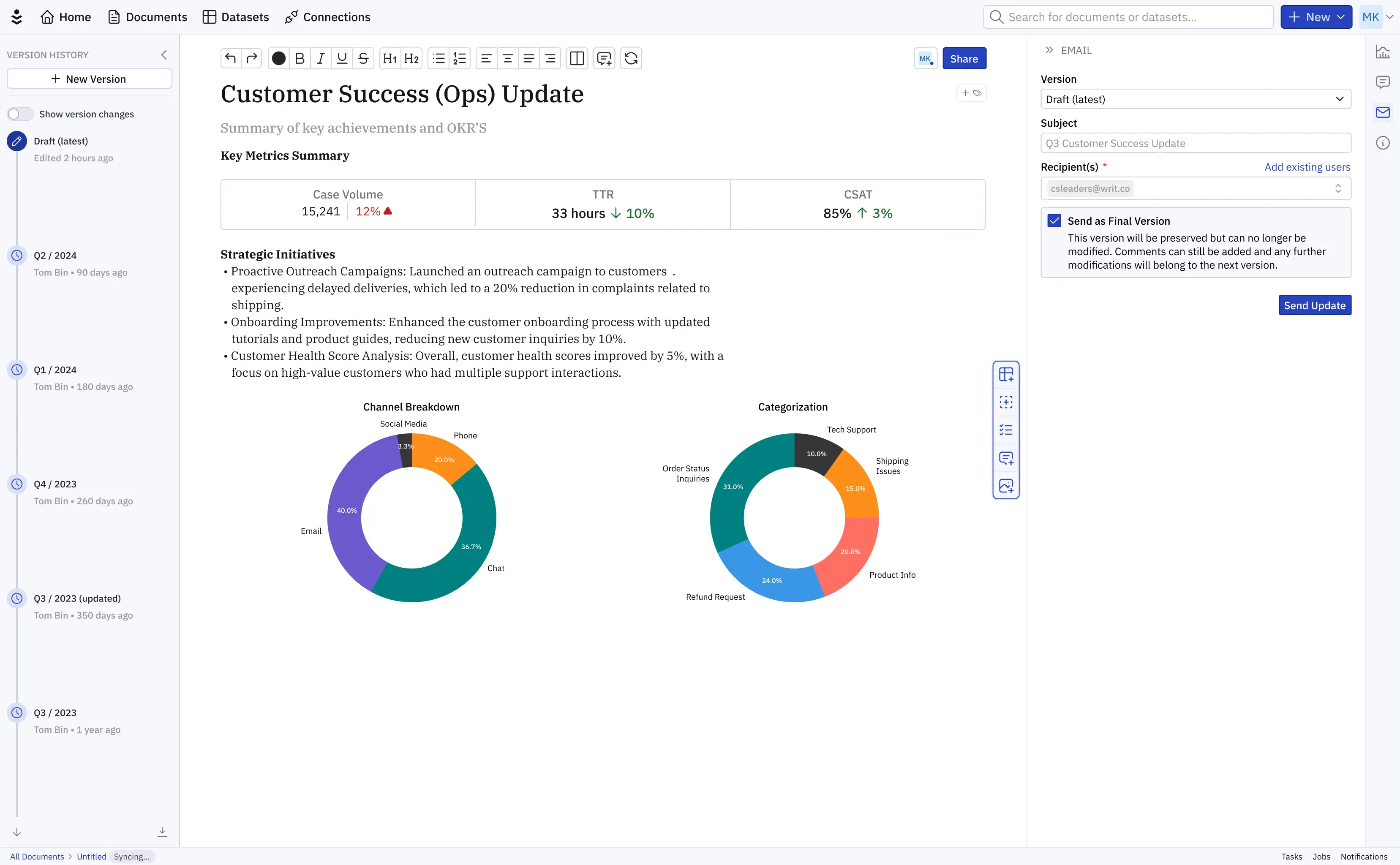Expand the New button dropdown arrow
The image size is (1400, 865).
(x=1341, y=16)
